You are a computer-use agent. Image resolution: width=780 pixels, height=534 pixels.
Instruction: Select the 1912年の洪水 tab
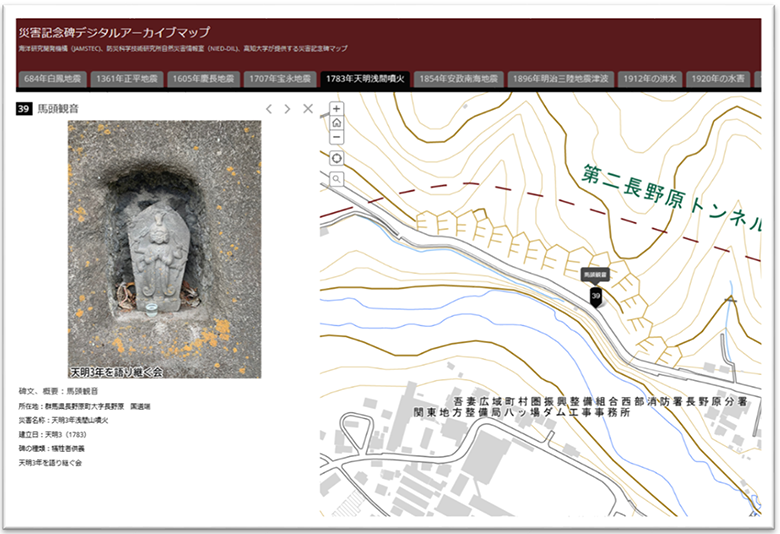pos(650,78)
